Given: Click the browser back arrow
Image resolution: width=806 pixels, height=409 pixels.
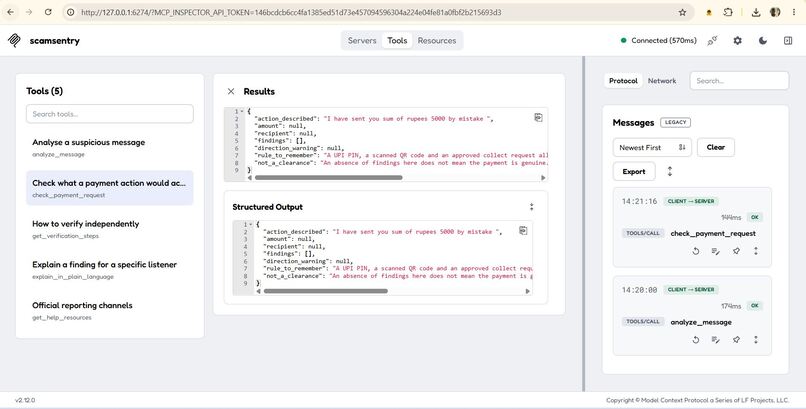Looking at the screenshot, I should click(11, 12).
